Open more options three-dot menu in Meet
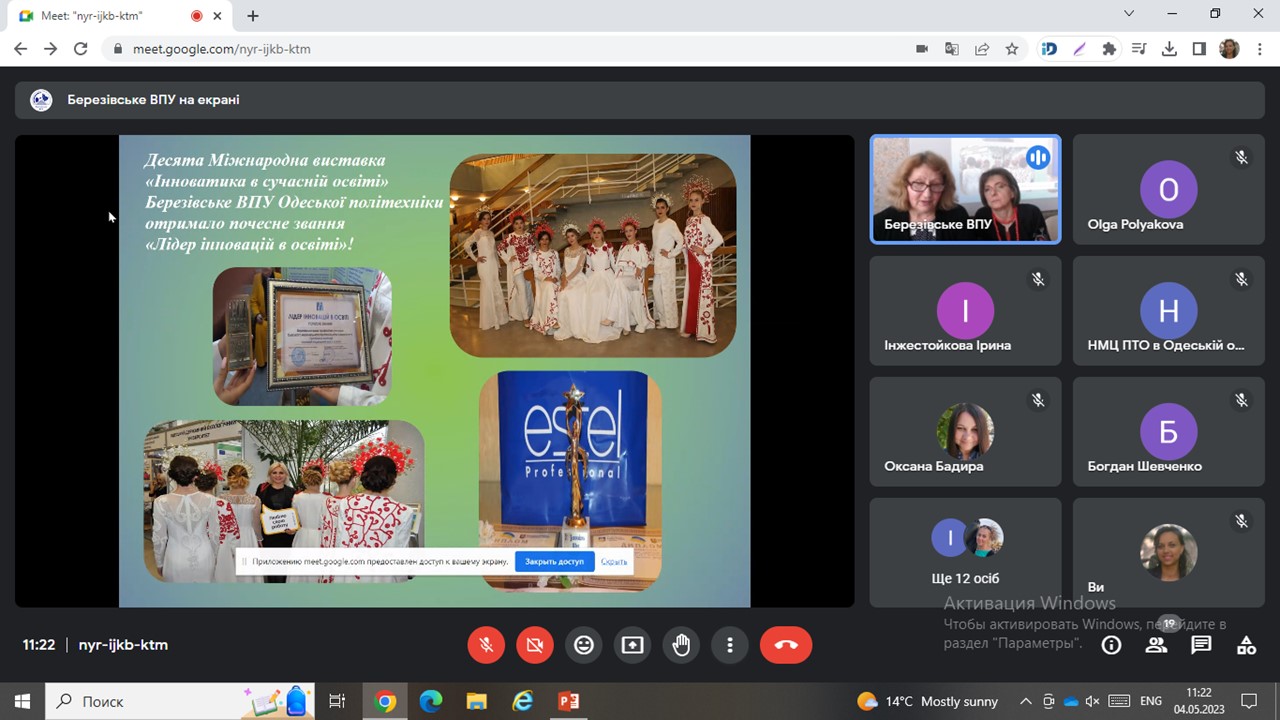Viewport: 1280px width, 720px height. click(x=730, y=645)
